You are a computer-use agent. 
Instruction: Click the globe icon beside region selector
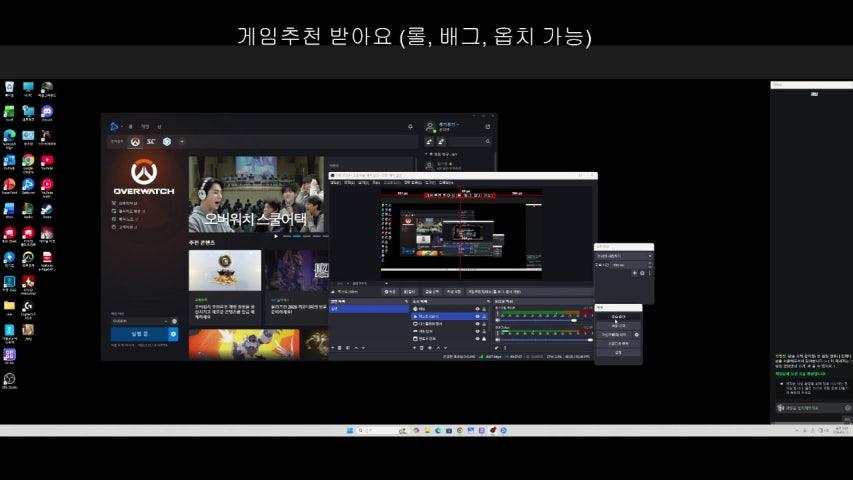(174, 321)
